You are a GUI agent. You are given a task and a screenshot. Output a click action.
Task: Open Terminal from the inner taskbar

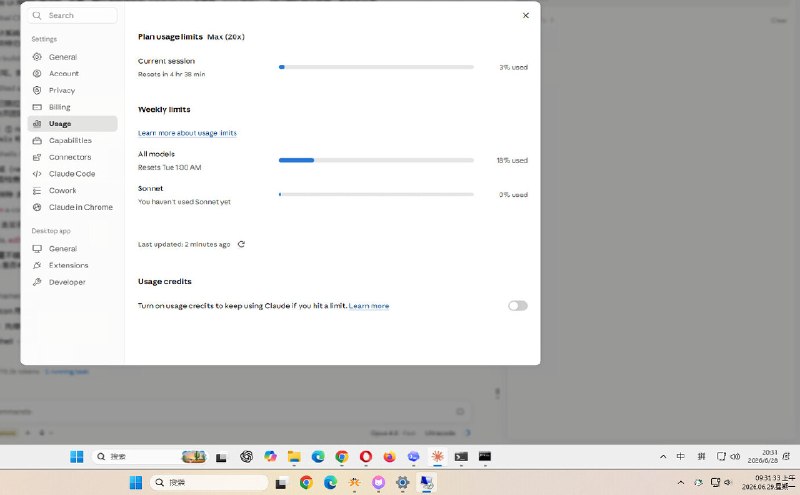coord(461,457)
